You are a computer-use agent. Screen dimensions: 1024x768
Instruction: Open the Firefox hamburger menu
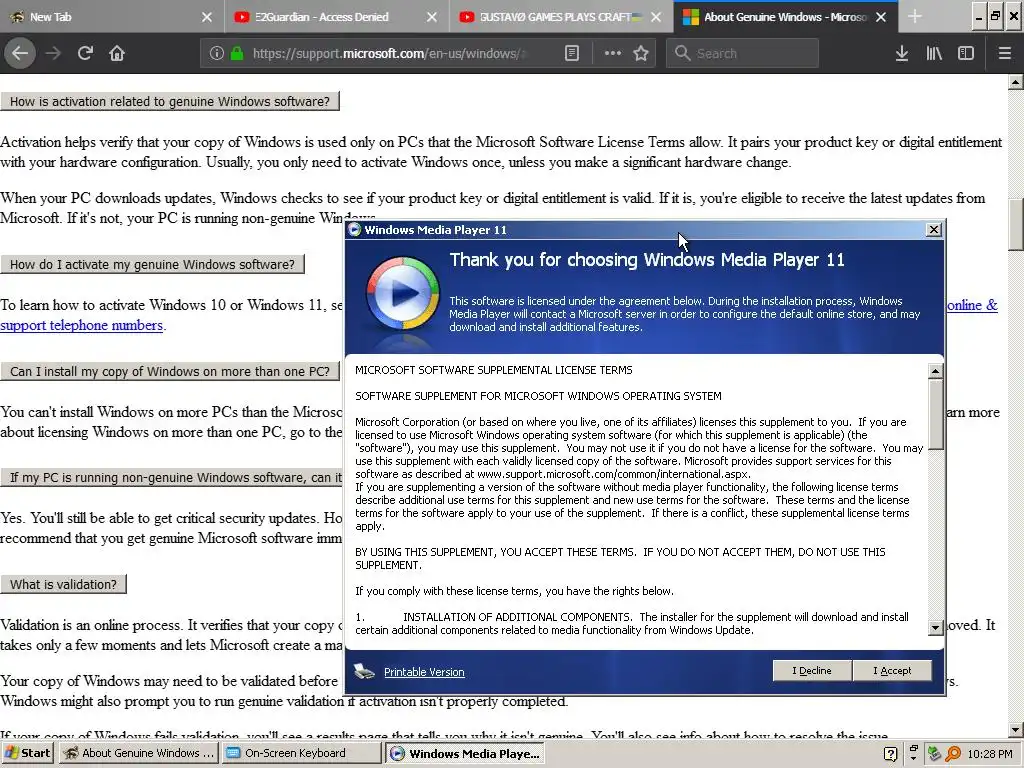1005,54
